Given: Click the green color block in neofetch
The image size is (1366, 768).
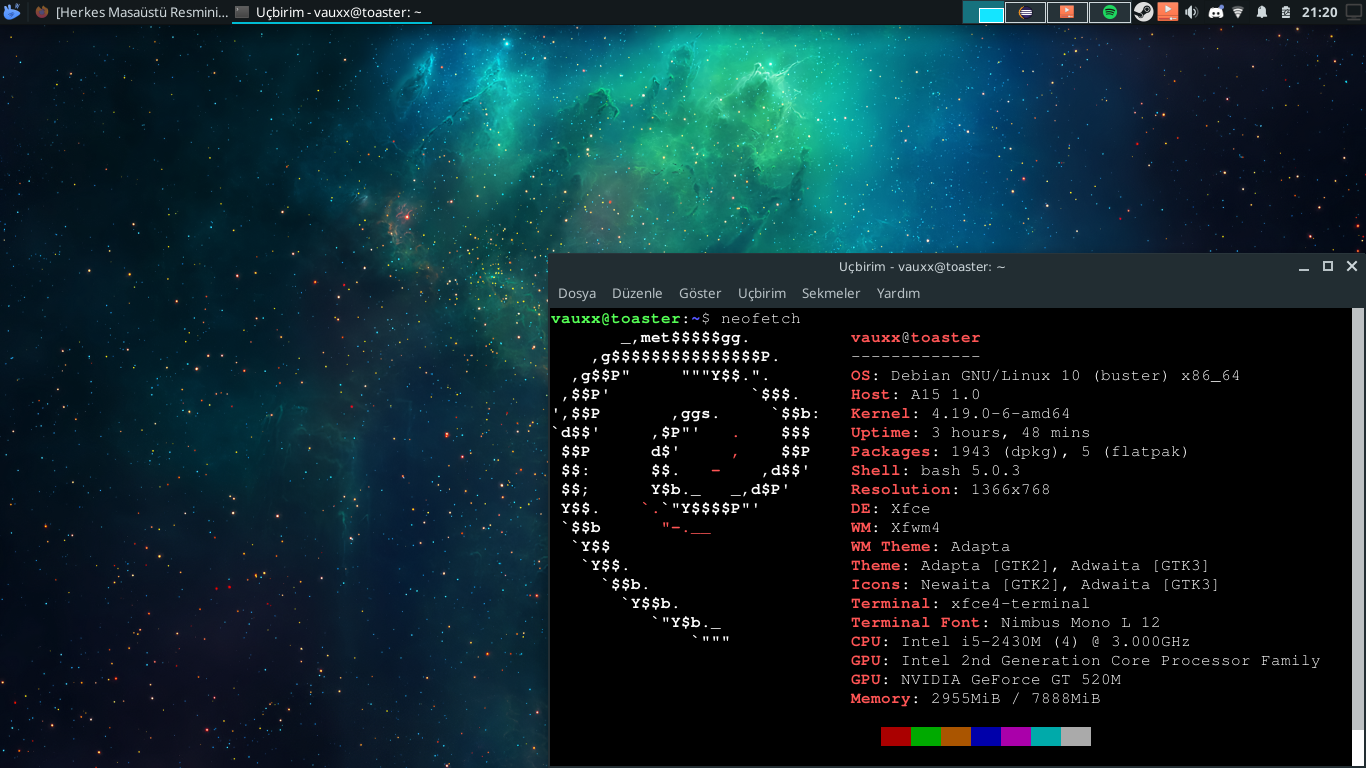Looking at the screenshot, I should (x=926, y=736).
